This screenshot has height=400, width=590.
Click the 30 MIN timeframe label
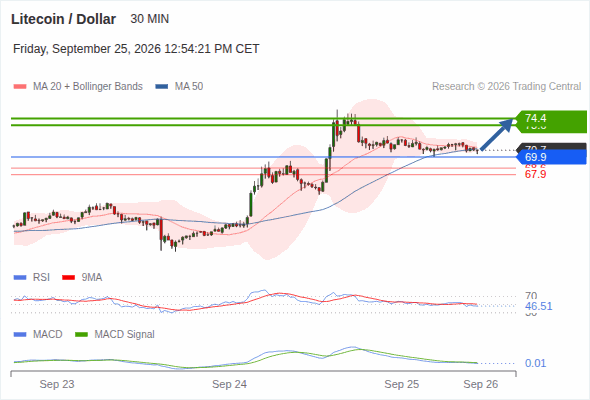[149, 19]
